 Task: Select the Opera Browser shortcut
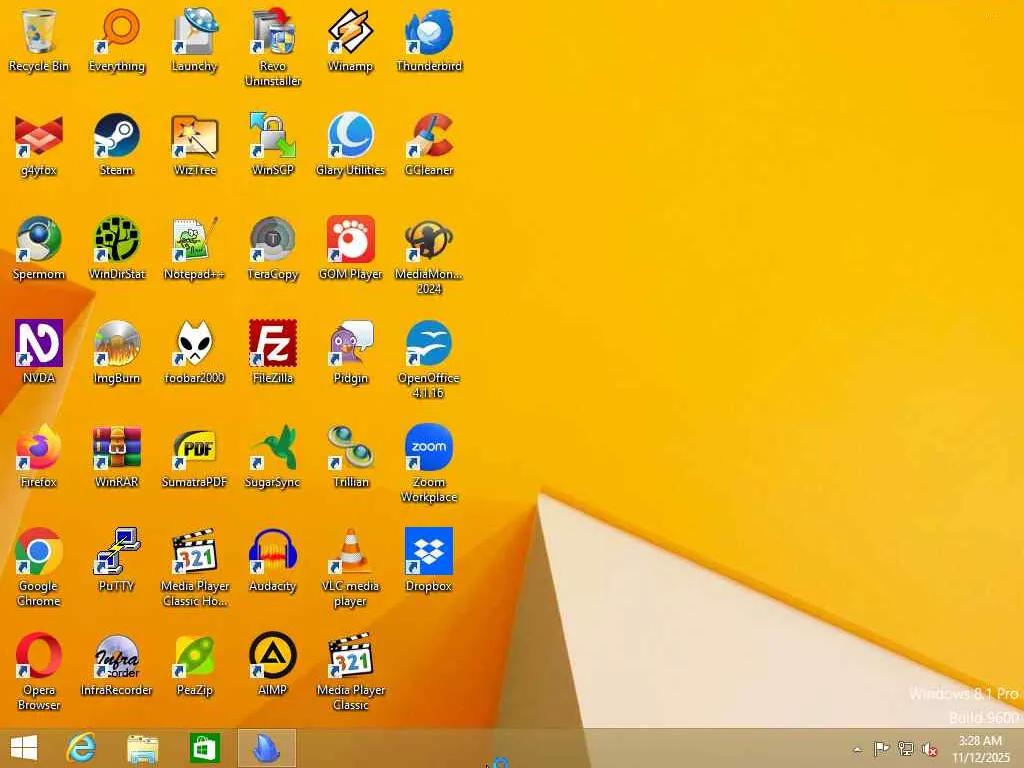[x=39, y=671]
